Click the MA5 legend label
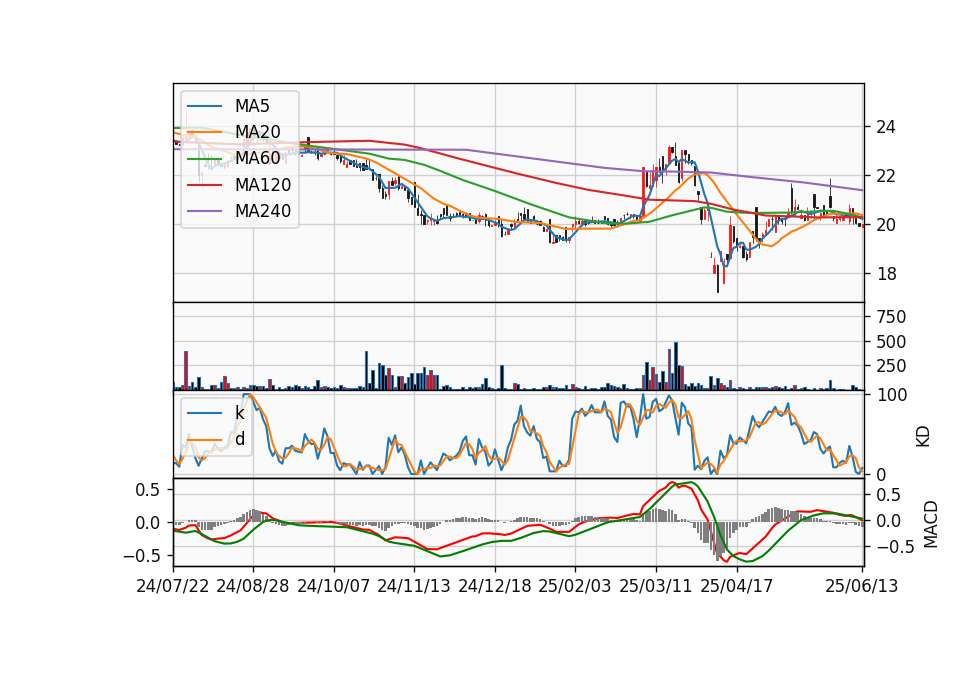 point(252,106)
